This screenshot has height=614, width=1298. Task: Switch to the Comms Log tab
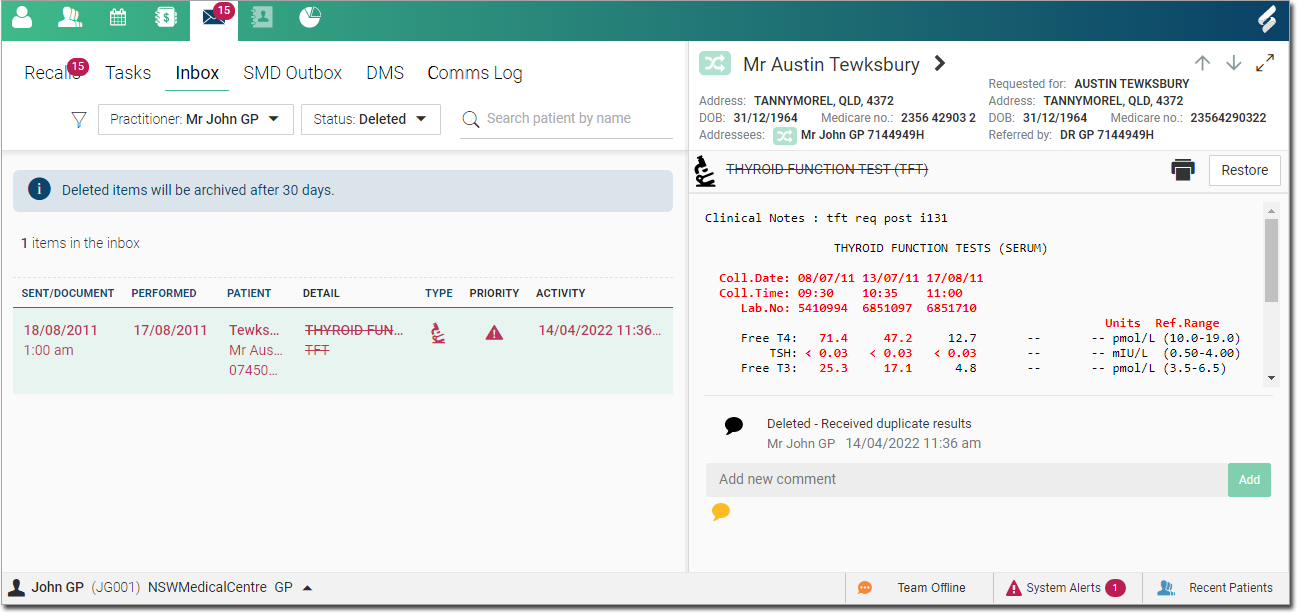[475, 73]
